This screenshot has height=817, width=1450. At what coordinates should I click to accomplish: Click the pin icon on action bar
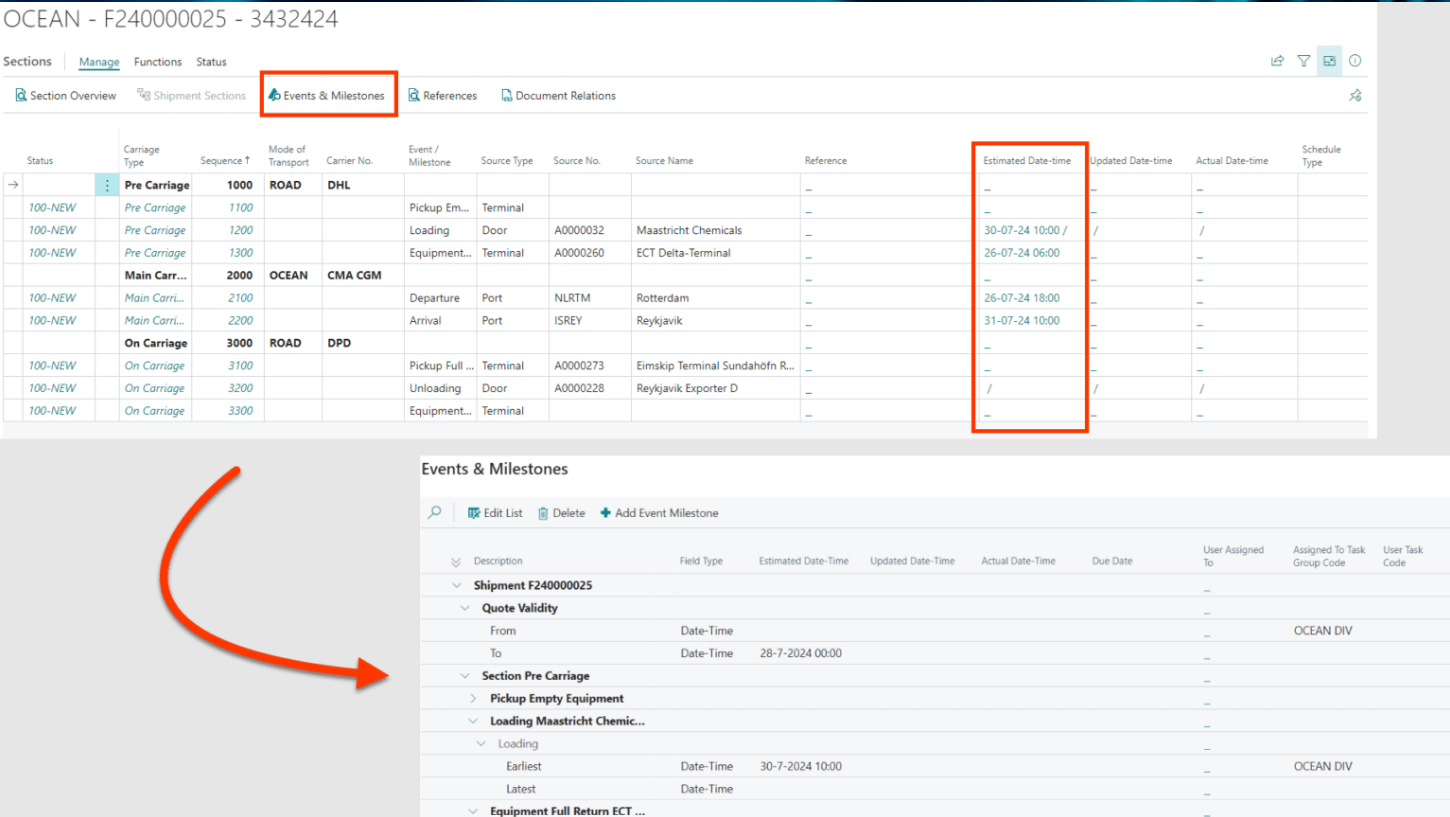point(1355,96)
